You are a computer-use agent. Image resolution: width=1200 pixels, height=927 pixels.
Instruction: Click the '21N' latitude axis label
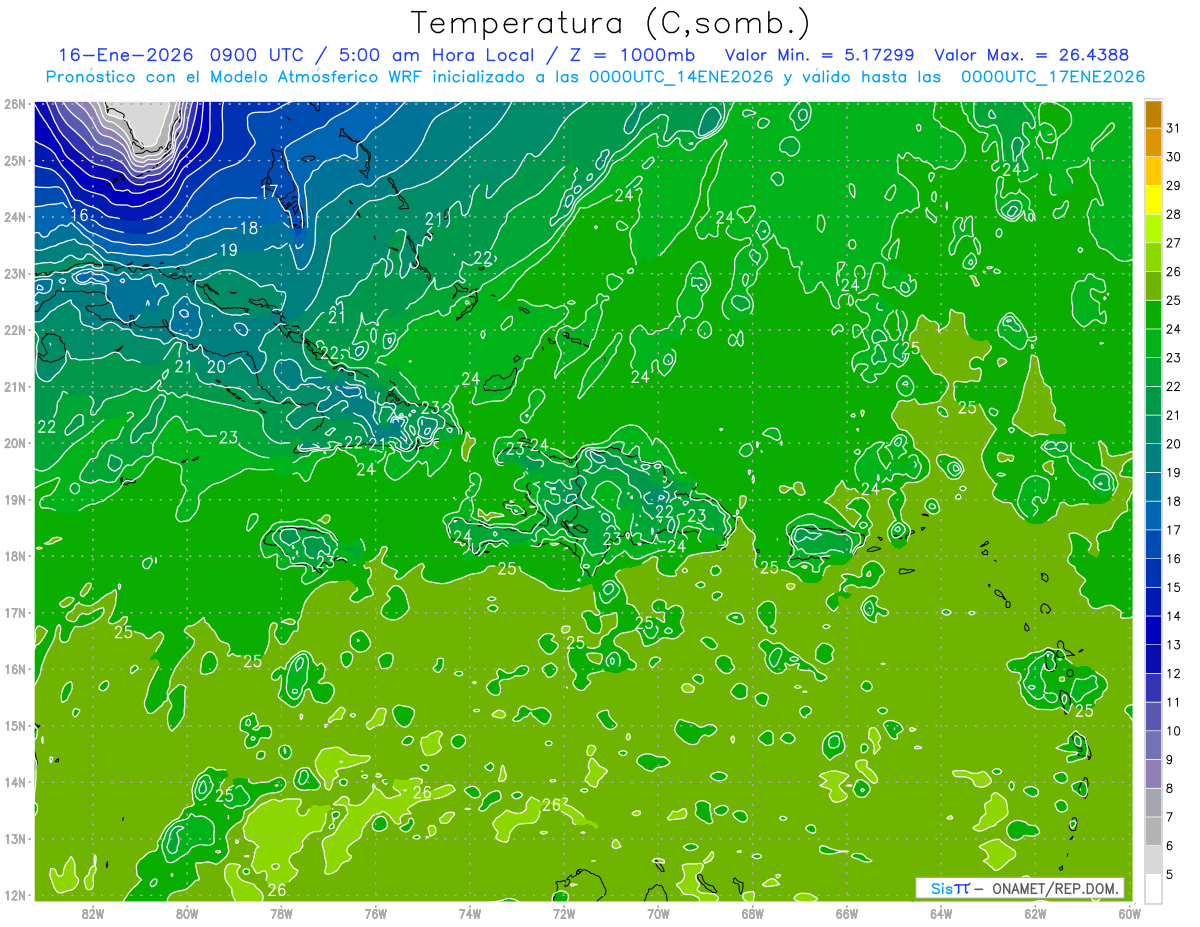point(15,386)
